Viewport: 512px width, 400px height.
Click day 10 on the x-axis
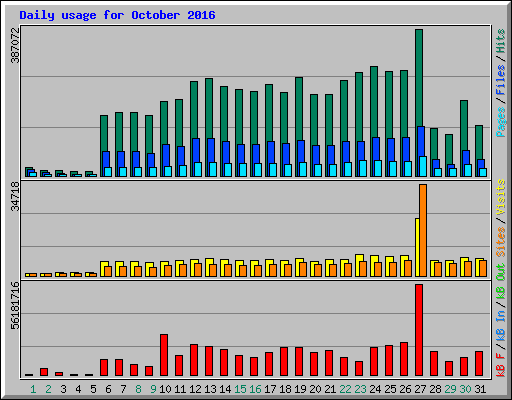pos(165,389)
